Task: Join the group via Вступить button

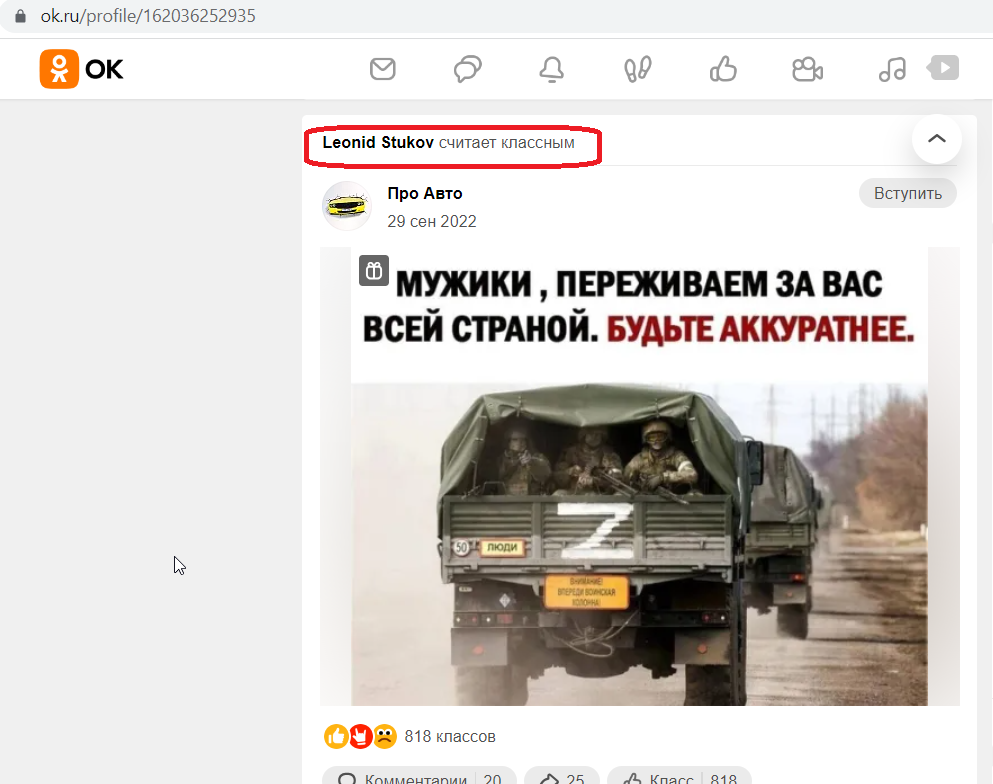Action: click(908, 193)
